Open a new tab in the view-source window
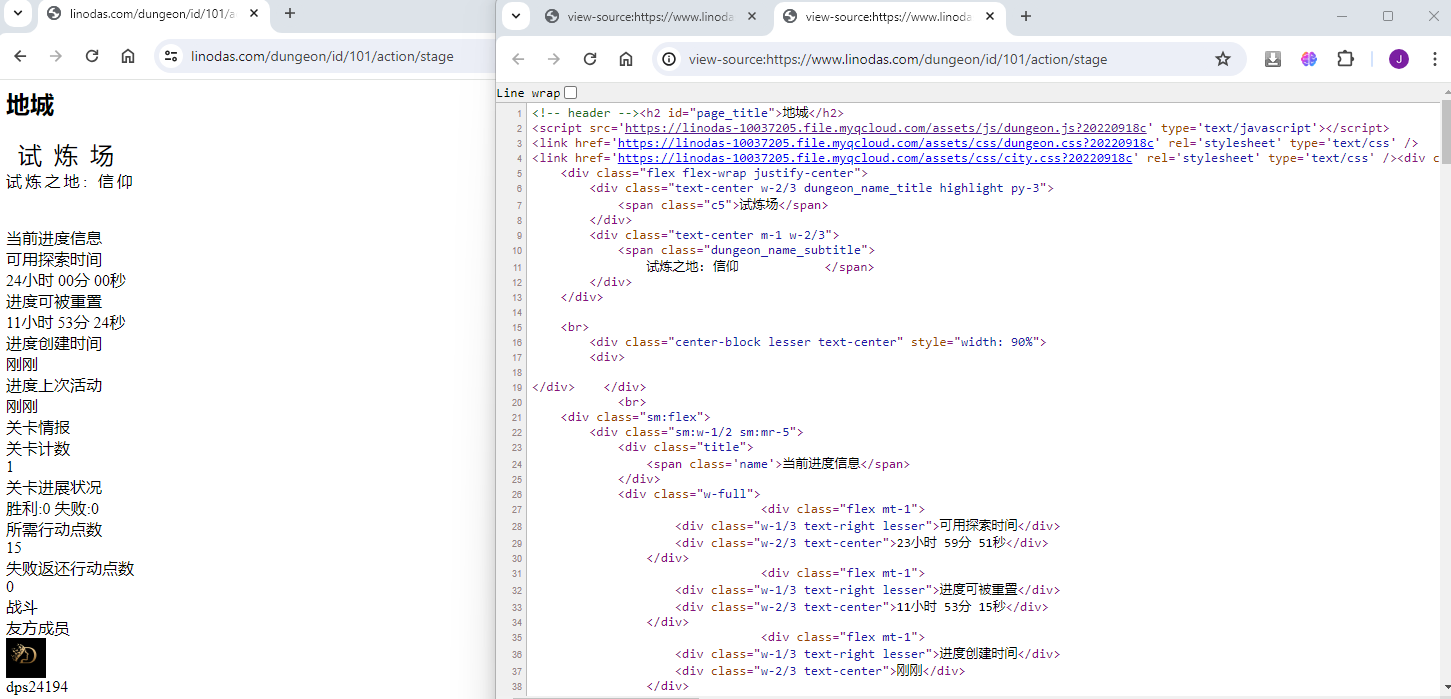This screenshot has height=699, width=1451. 1026,16
